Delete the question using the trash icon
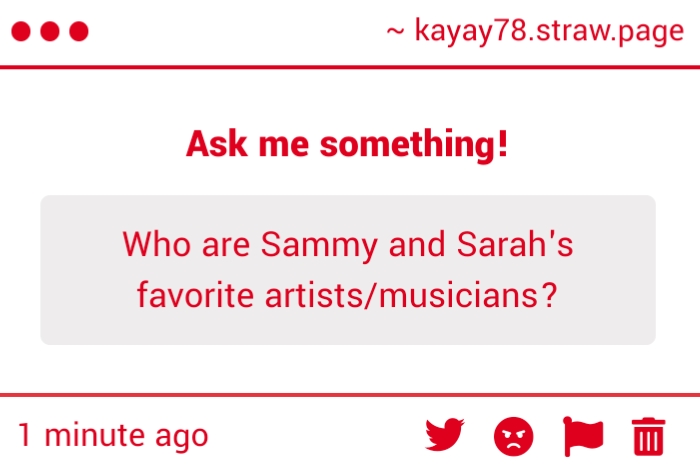Viewport: 700px width, 473px height. point(648,436)
